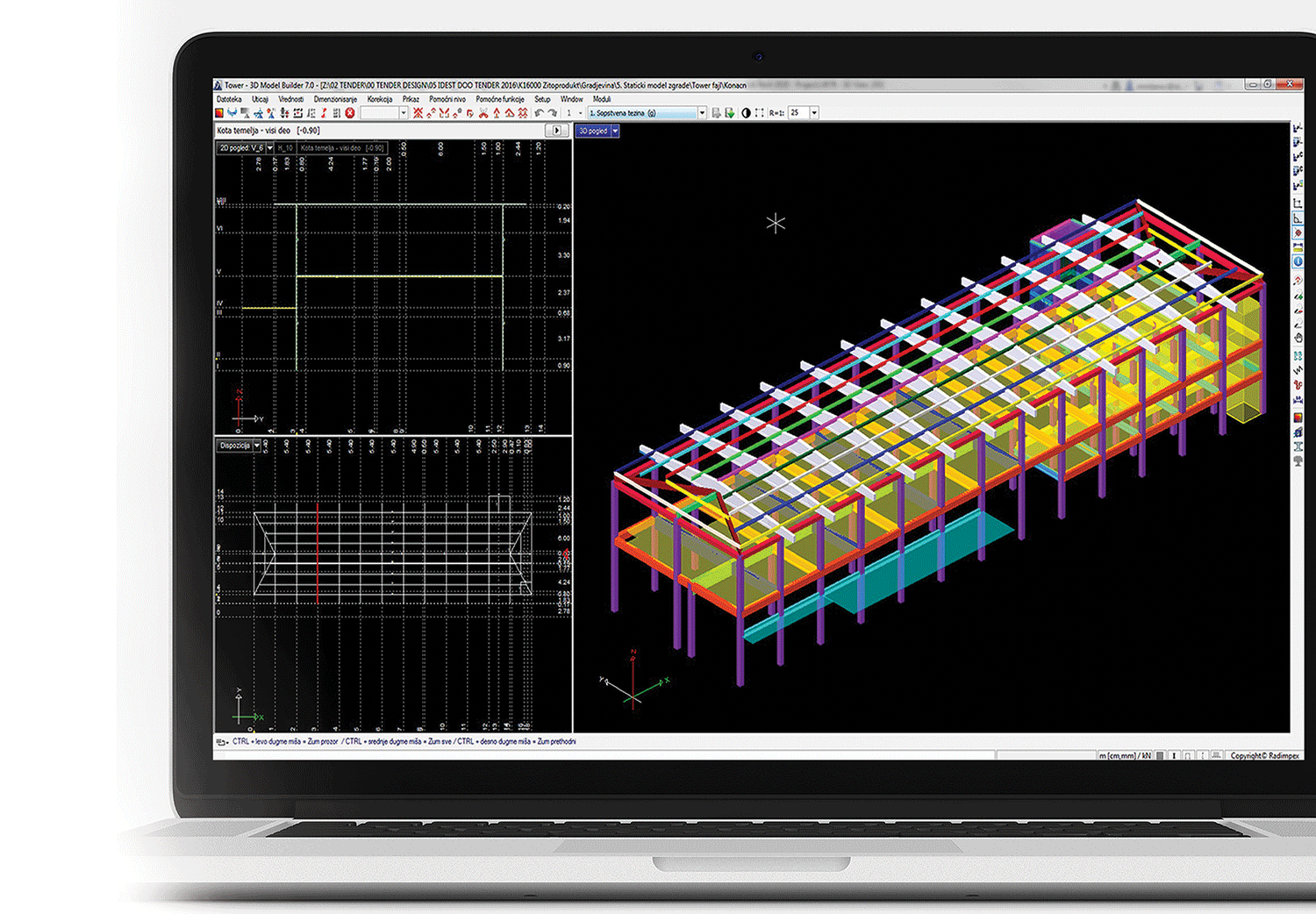Open the Sopstvena tezina load case dropdown
The height and width of the screenshot is (914, 1316).
pyautogui.click(x=701, y=113)
